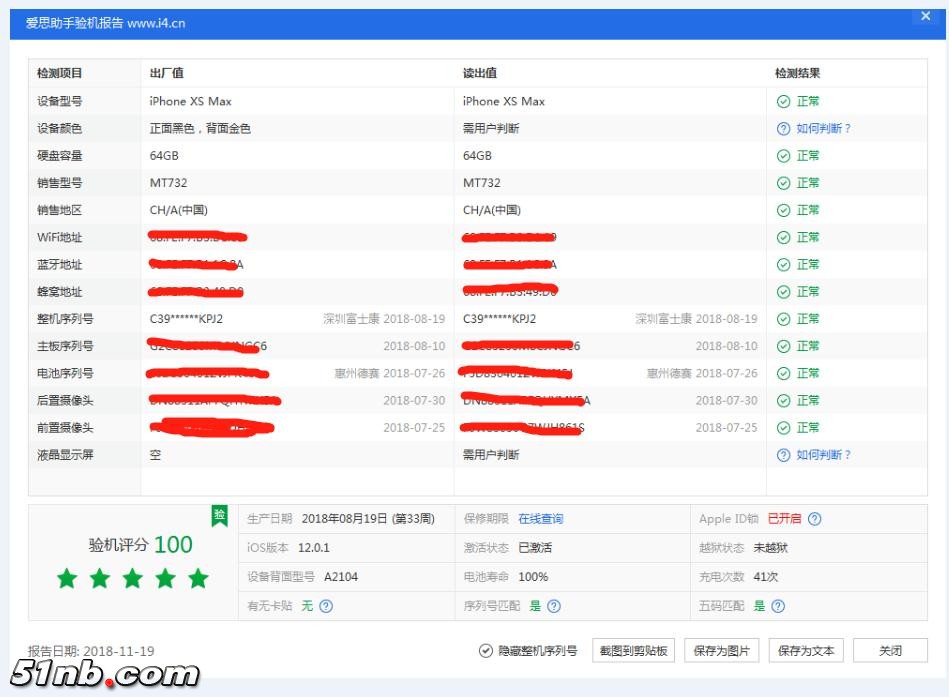Click question mark icon next to 序列号匹配
This screenshot has height=697, width=949.
[x=556, y=605]
